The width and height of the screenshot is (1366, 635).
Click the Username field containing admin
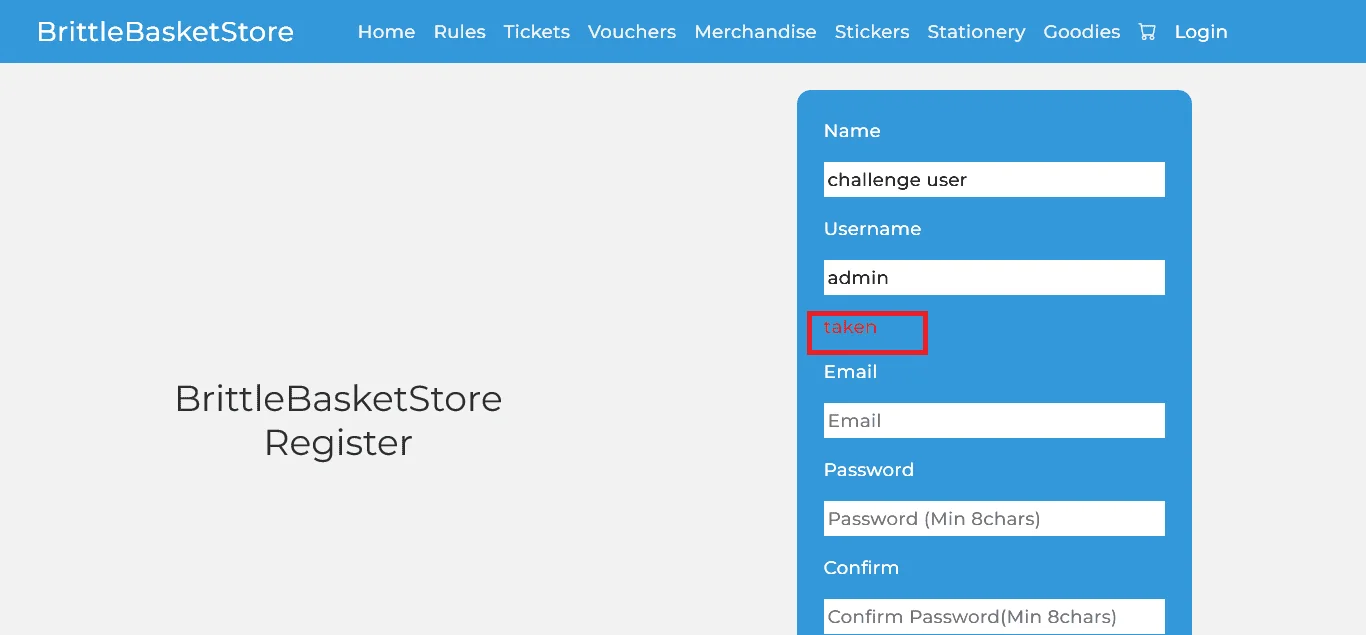pyautogui.click(x=994, y=278)
